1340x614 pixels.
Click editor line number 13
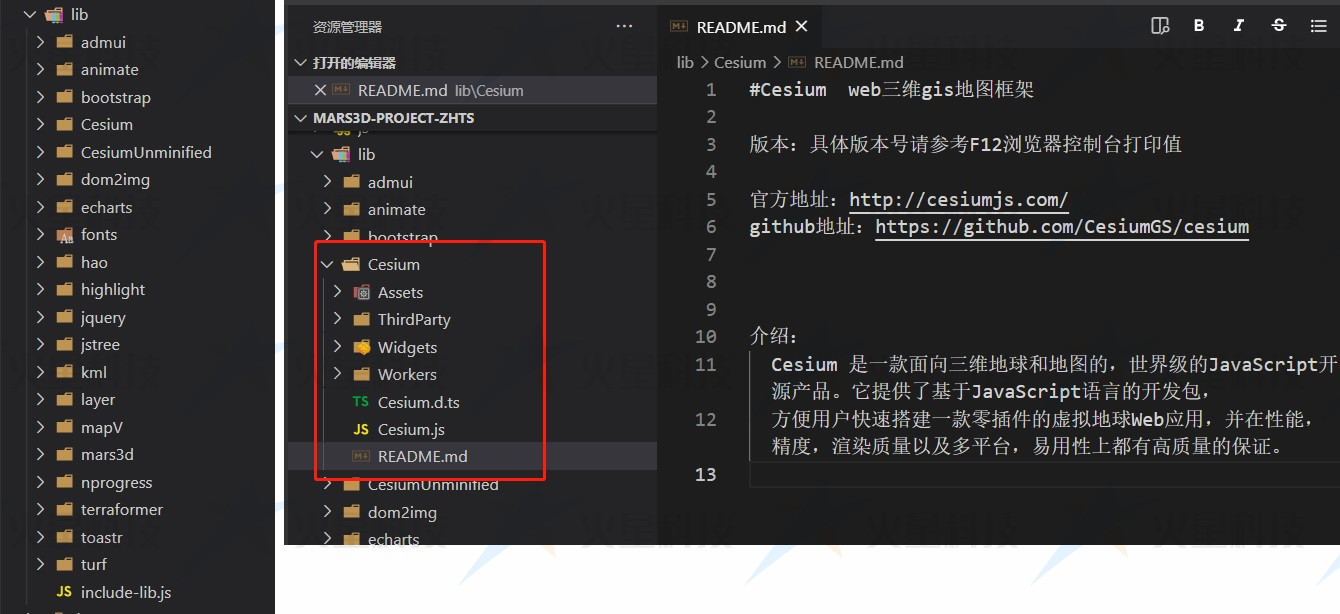[x=705, y=474]
